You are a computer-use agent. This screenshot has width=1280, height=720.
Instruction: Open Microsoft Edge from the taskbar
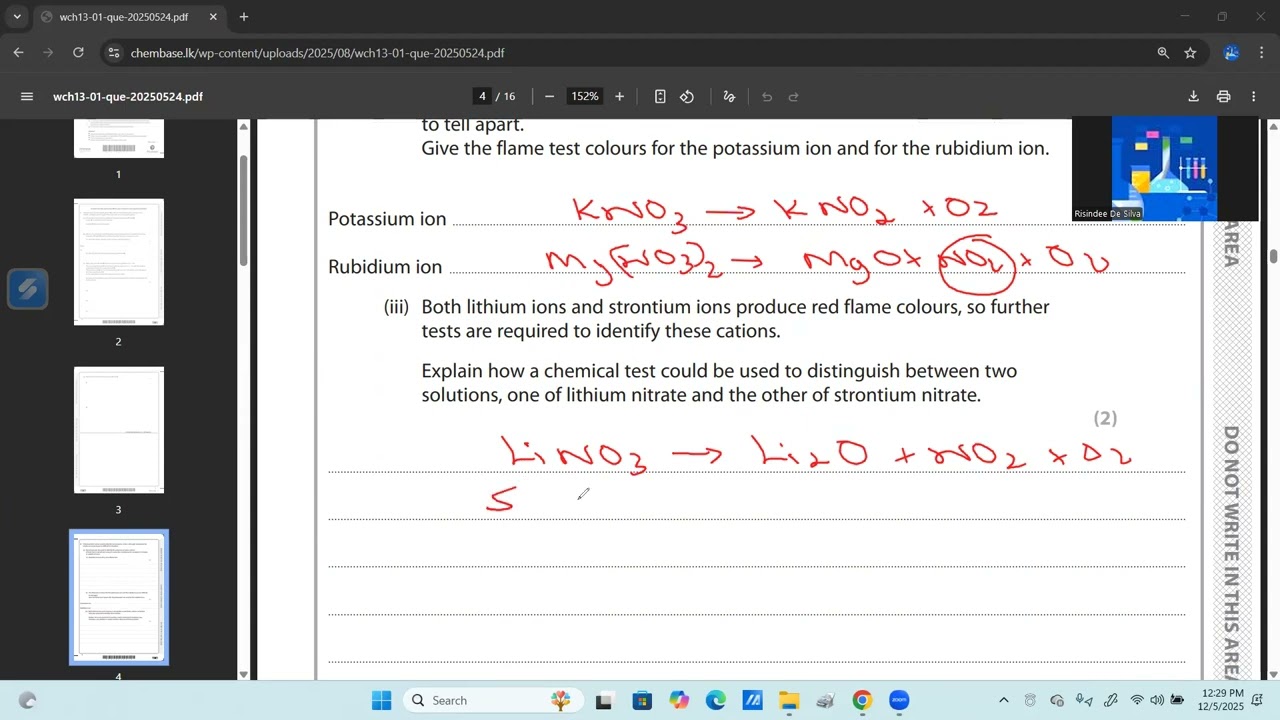click(x=716, y=700)
